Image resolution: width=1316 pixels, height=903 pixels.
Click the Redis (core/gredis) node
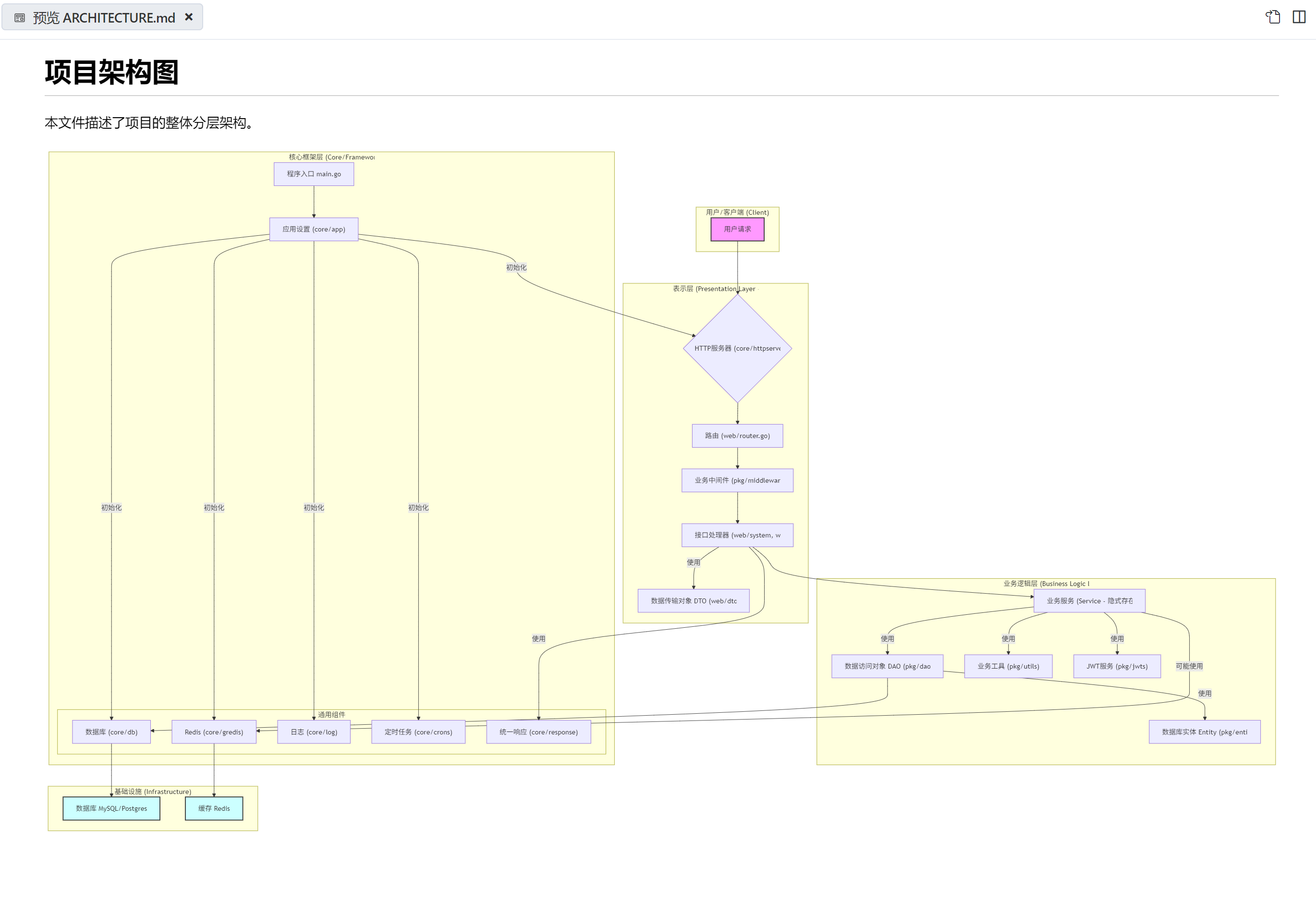tap(214, 732)
